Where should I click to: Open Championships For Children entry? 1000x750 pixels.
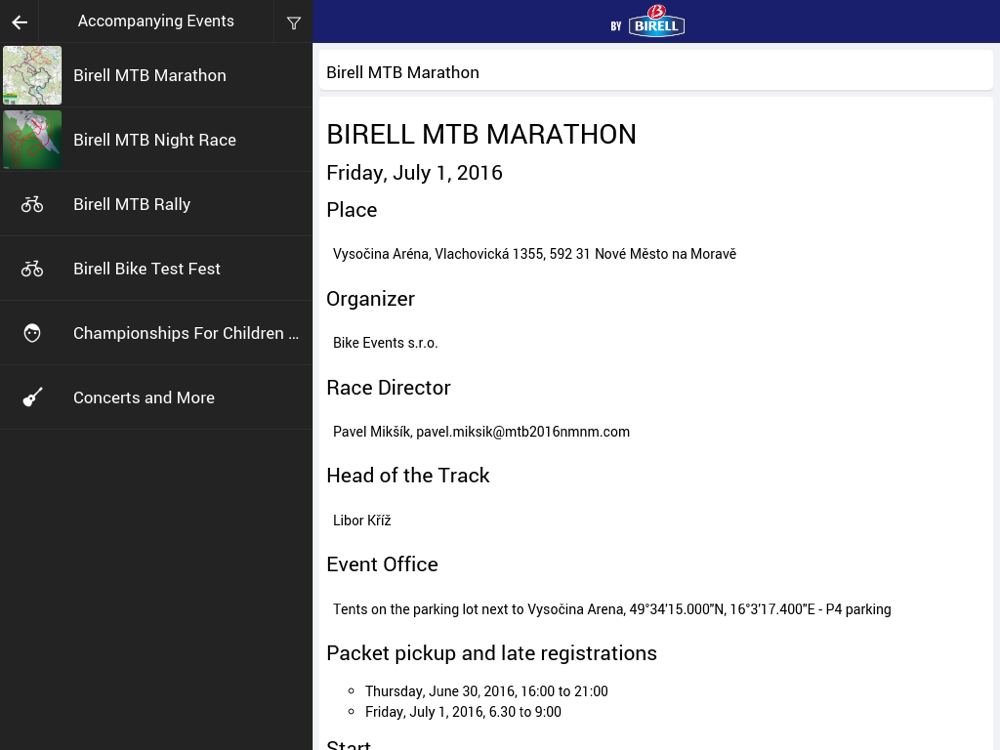tap(156, 333)
